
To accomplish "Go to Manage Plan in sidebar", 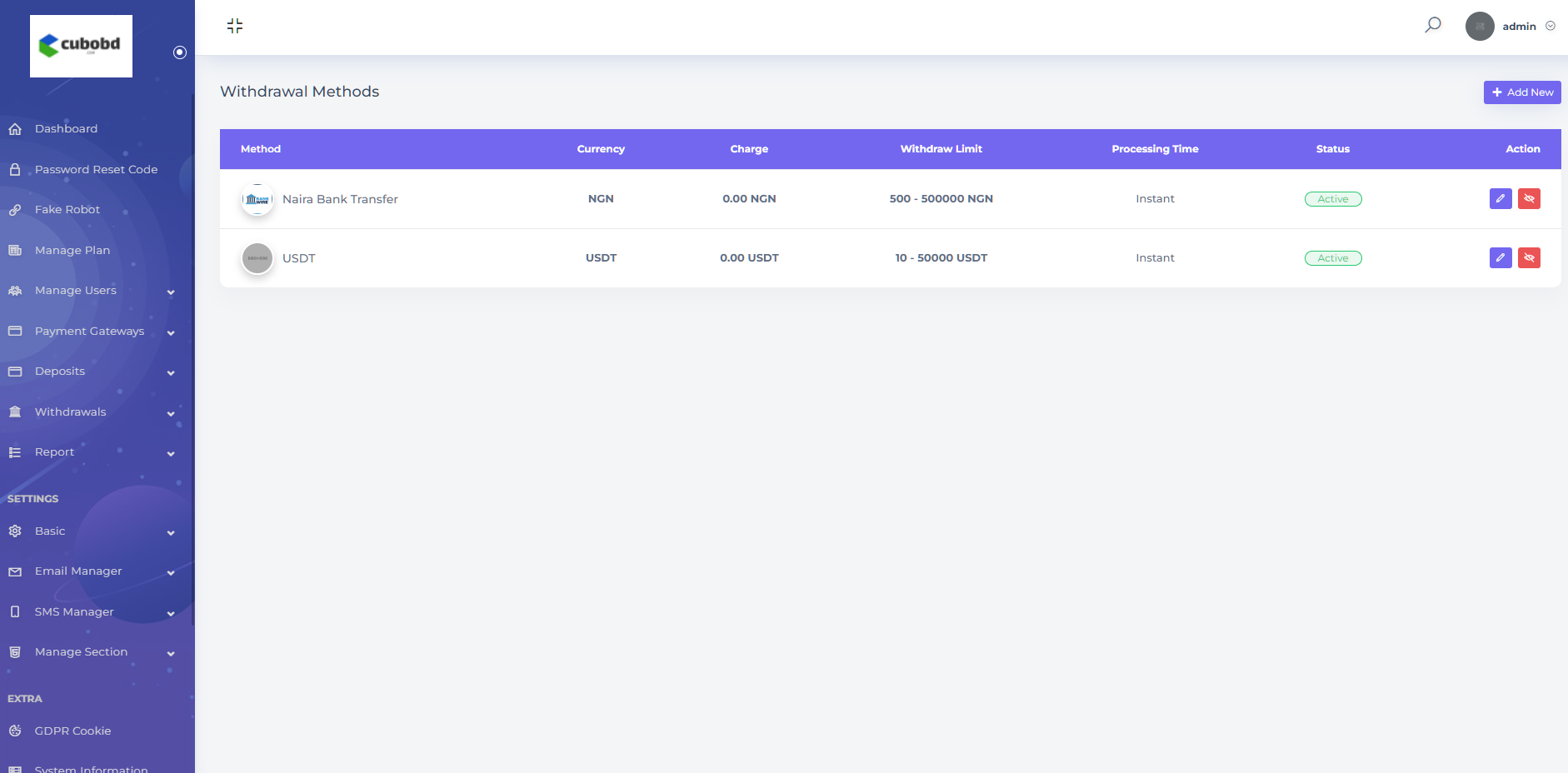I will coord(72,250).
